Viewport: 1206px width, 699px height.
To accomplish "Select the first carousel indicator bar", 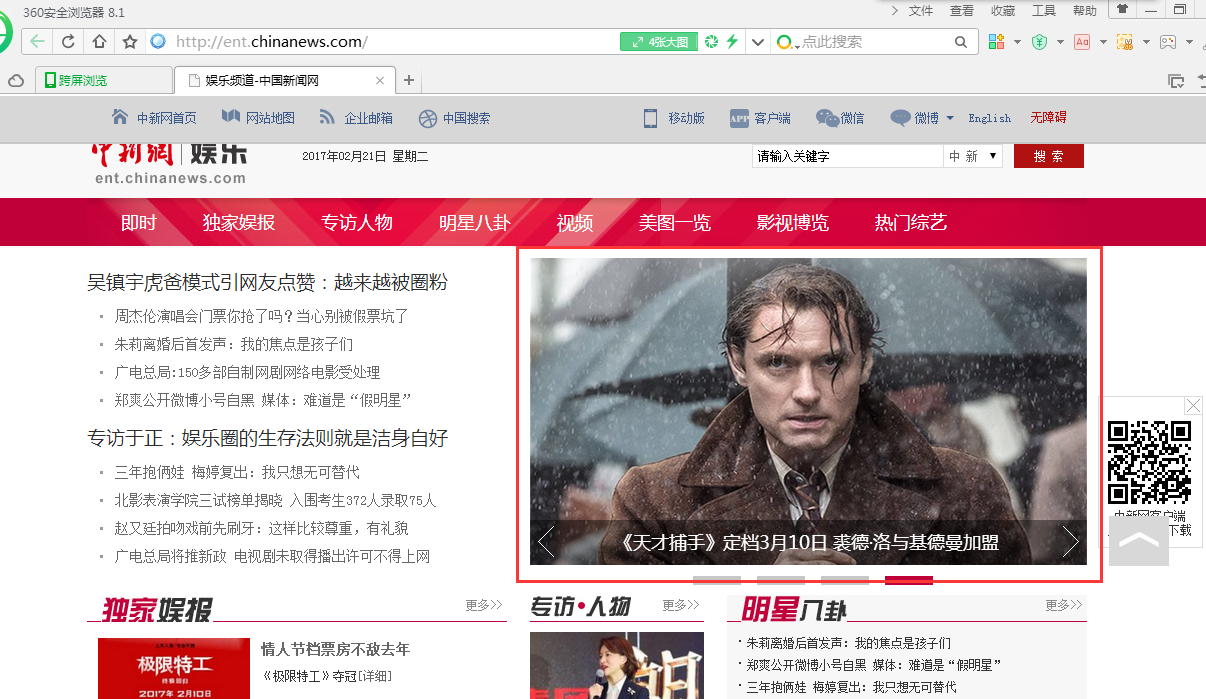I will coord(717,580).
